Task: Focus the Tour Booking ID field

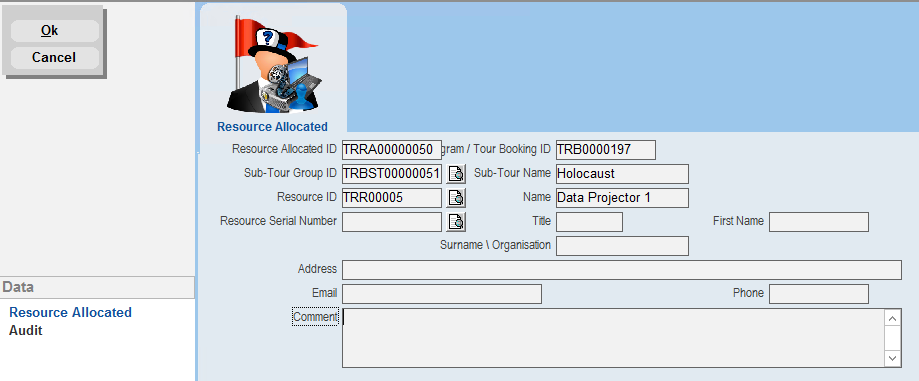Action: point(605,149)
